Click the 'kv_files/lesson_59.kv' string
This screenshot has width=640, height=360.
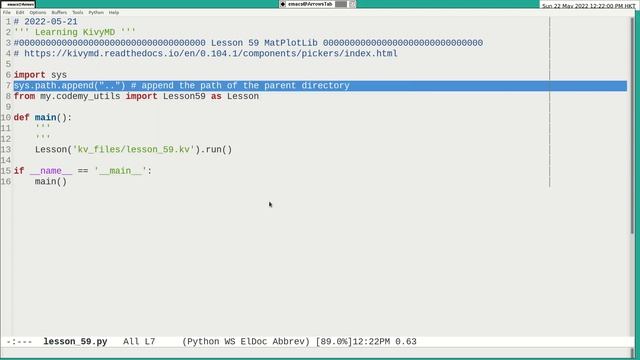tap(133, 149)
